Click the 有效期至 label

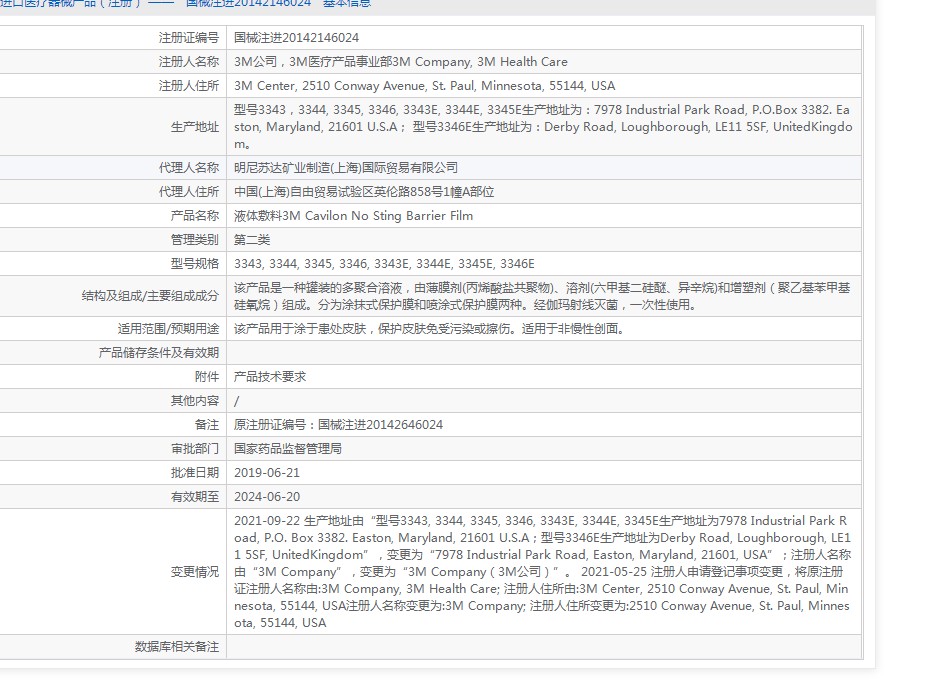point(195,496)
